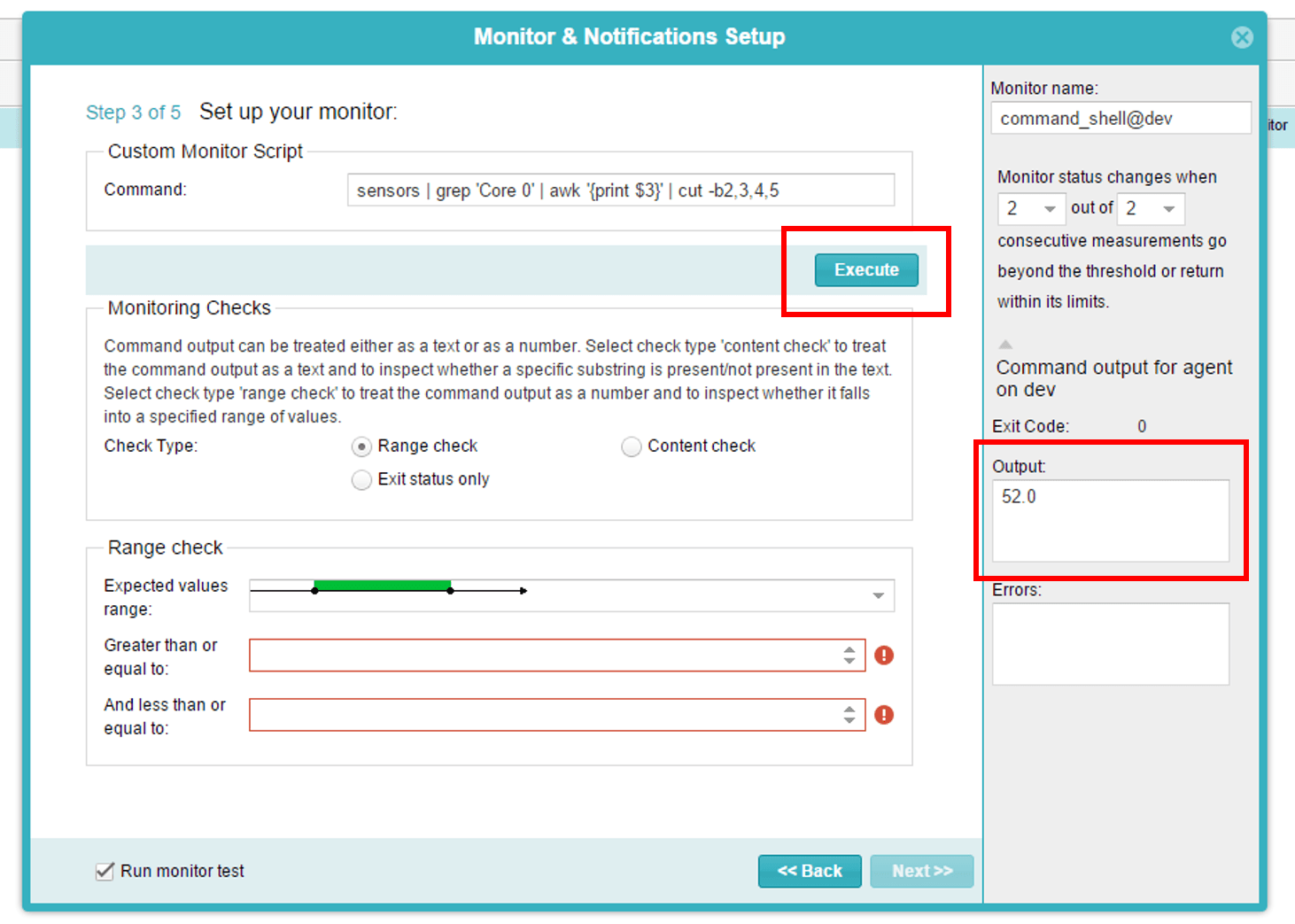Increment the Greater than or equal to spinner
1295x924 pixels.
point(849,649)
